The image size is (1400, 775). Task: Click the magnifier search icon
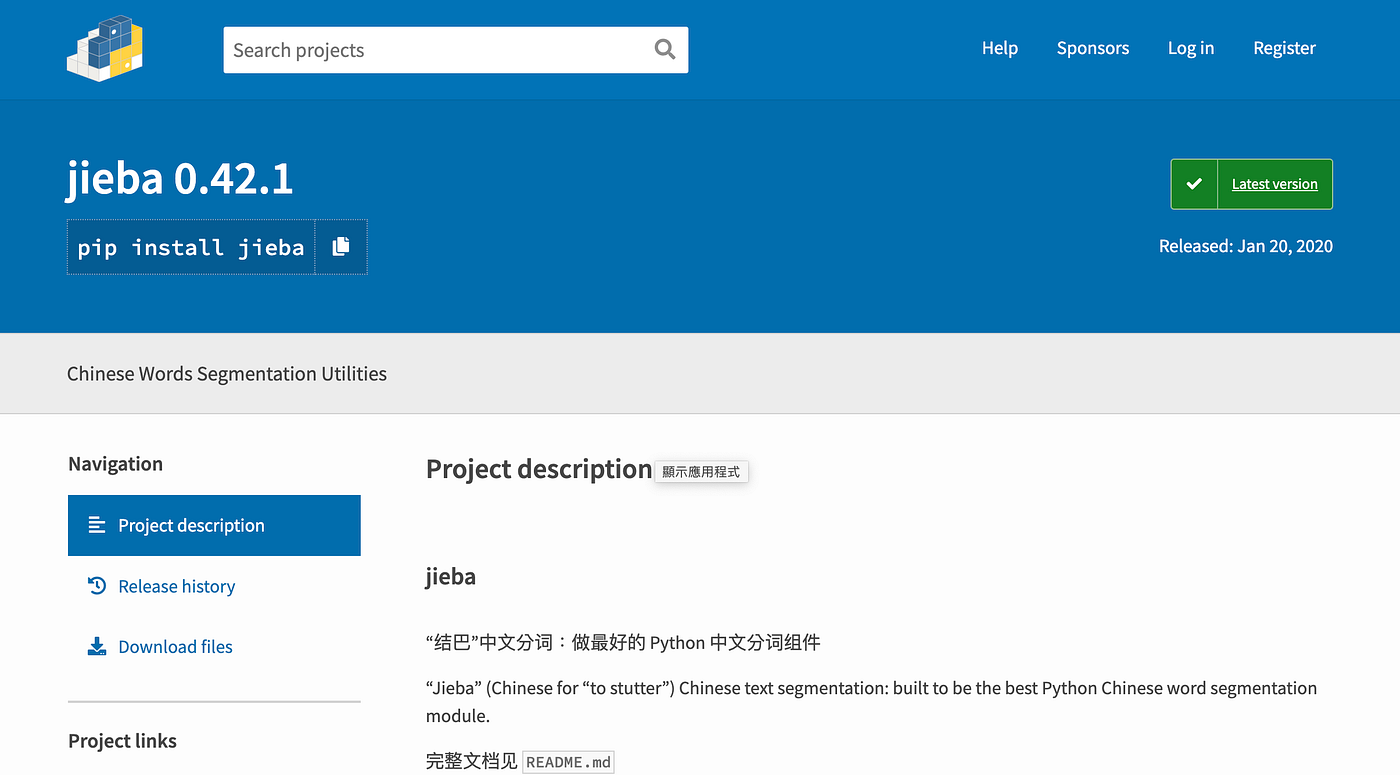[665, 49]
